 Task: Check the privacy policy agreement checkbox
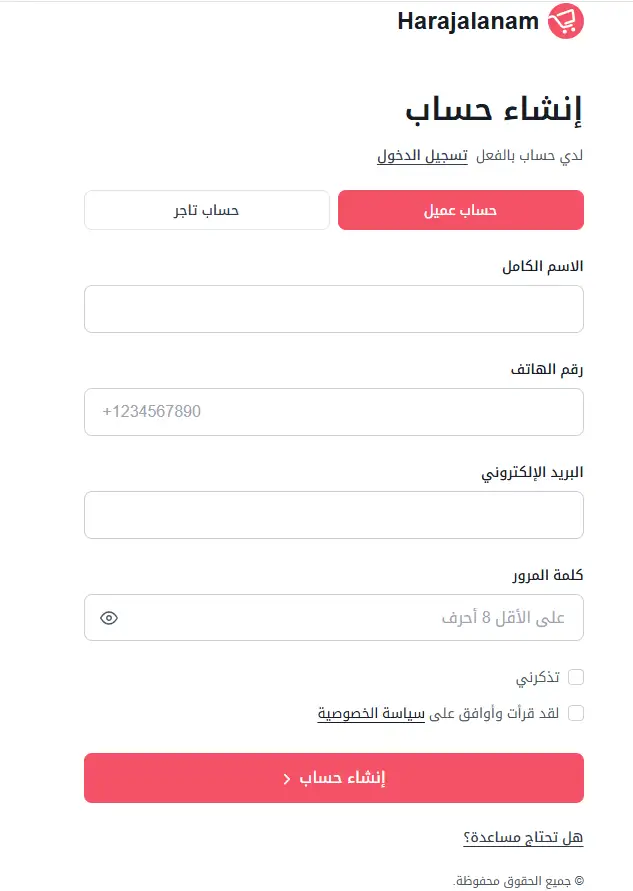[x=576, y=713]
